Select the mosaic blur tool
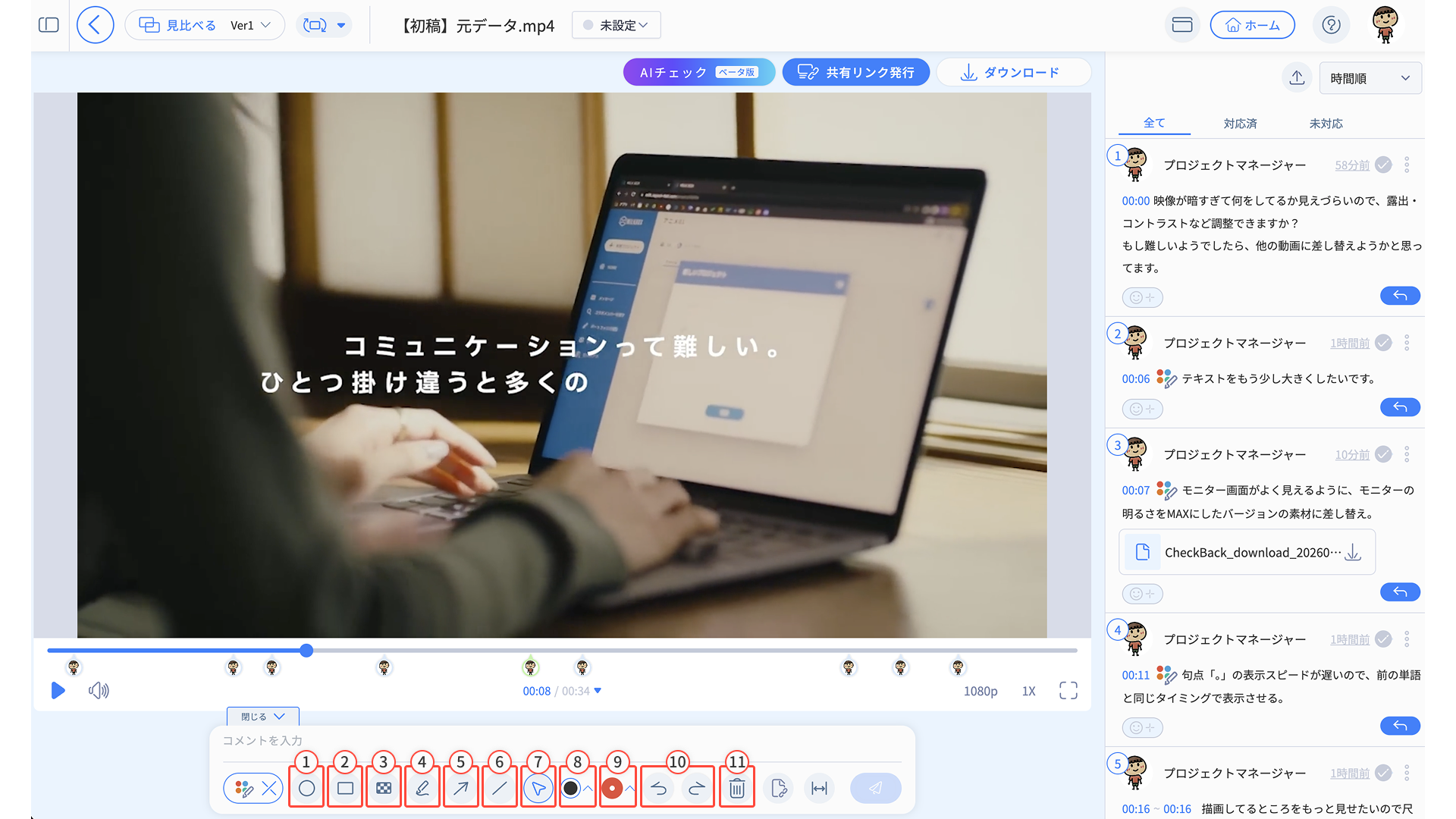This screenshot has width=1456, height=819. coord(384,789)
